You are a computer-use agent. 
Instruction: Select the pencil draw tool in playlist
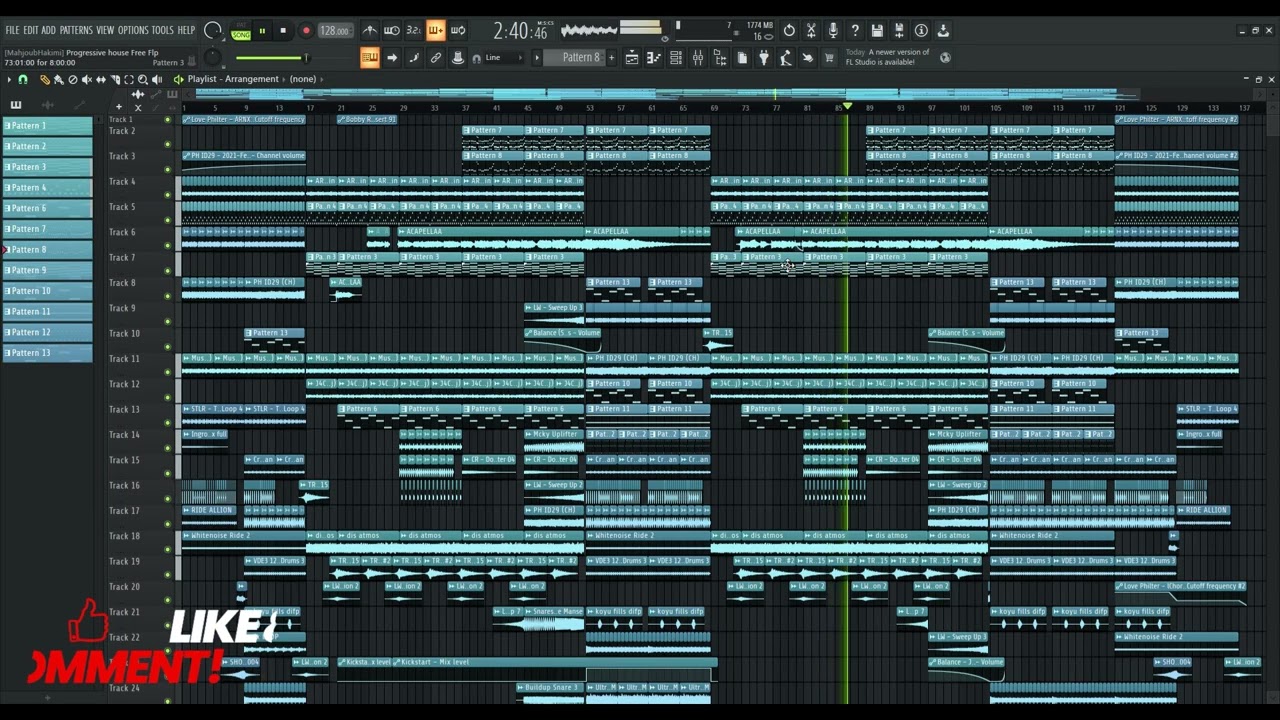point(44,79)
